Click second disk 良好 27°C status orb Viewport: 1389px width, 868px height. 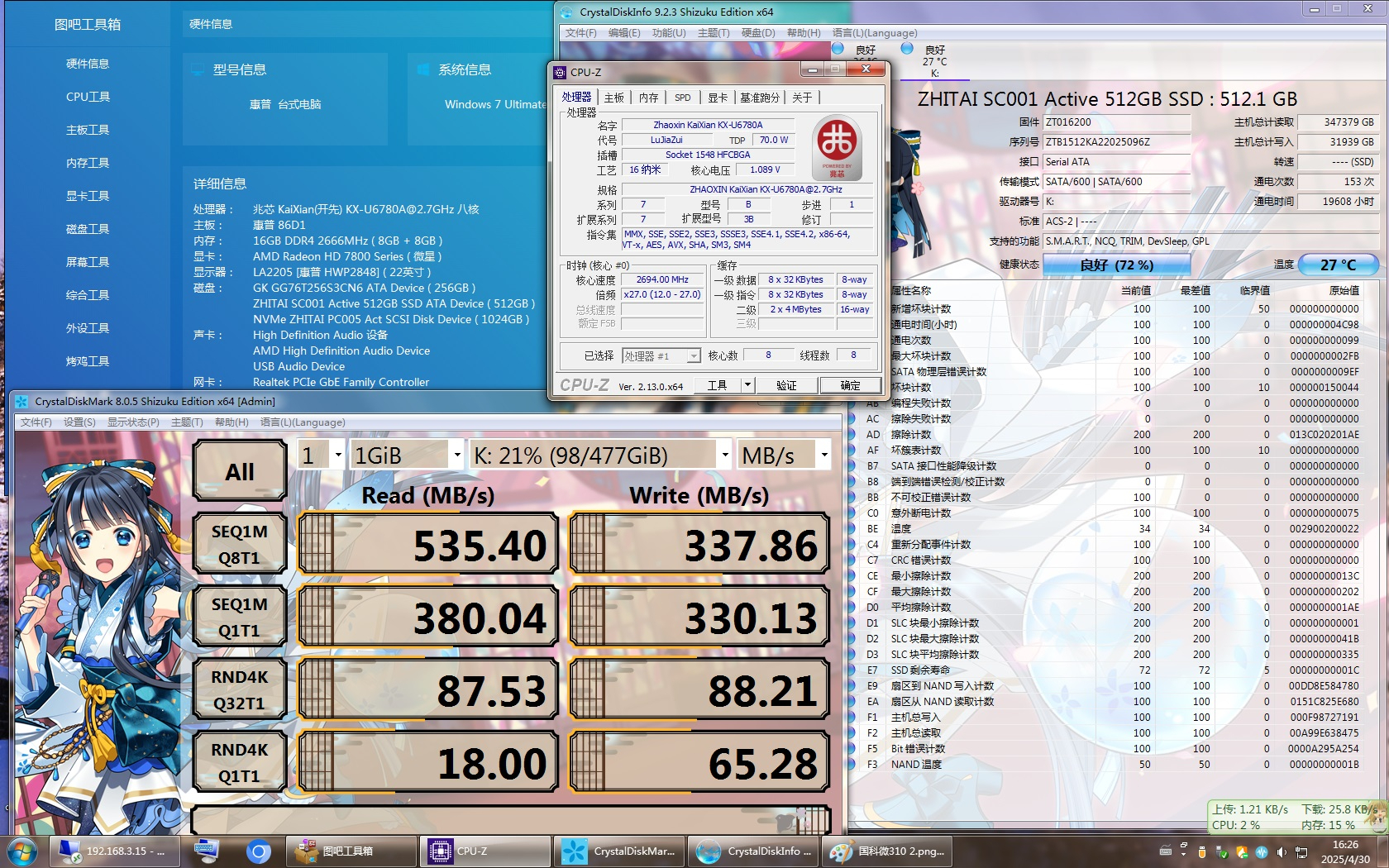click(x=907, y=49)
